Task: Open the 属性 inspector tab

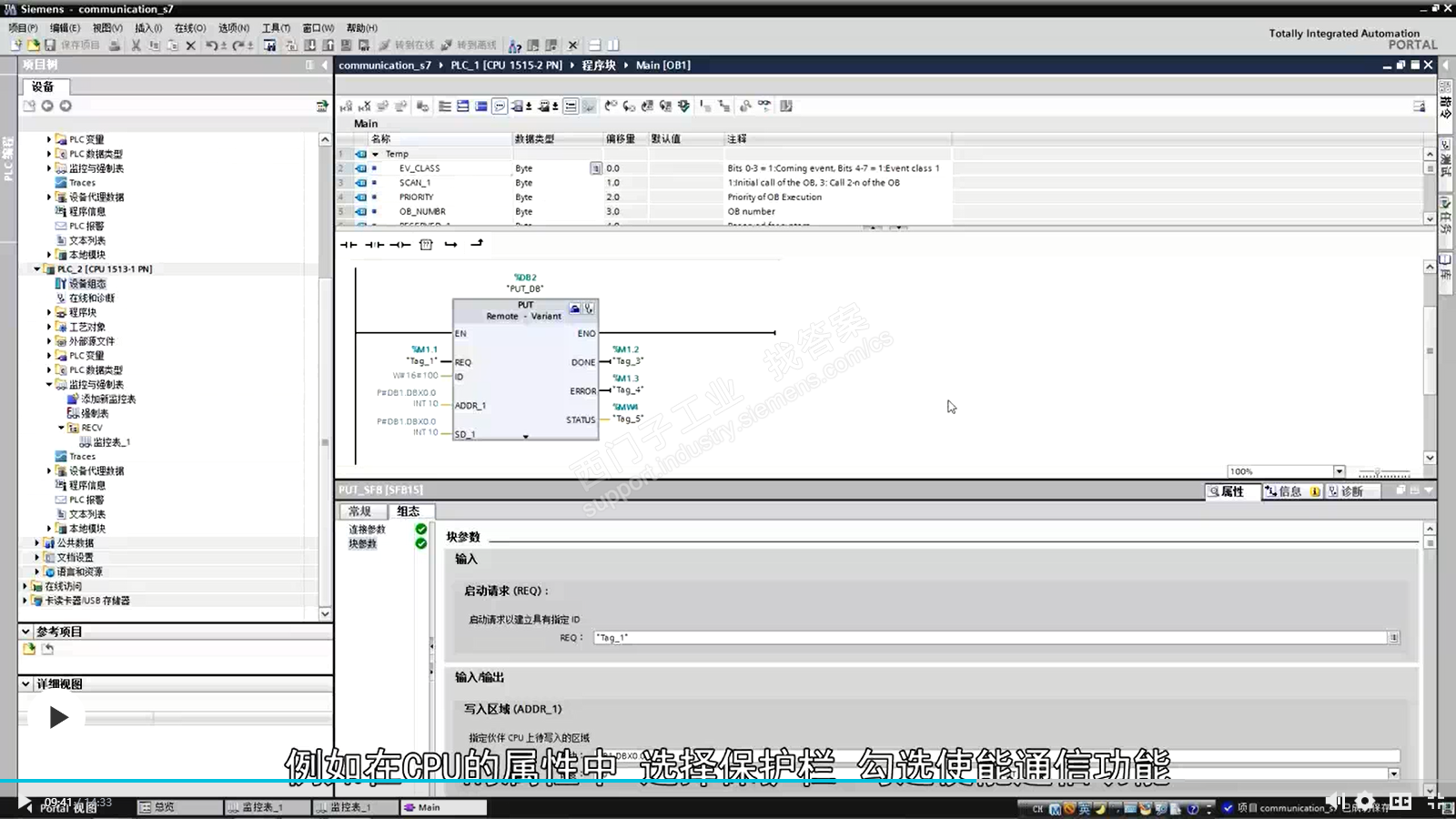Action: [1232, 491]
